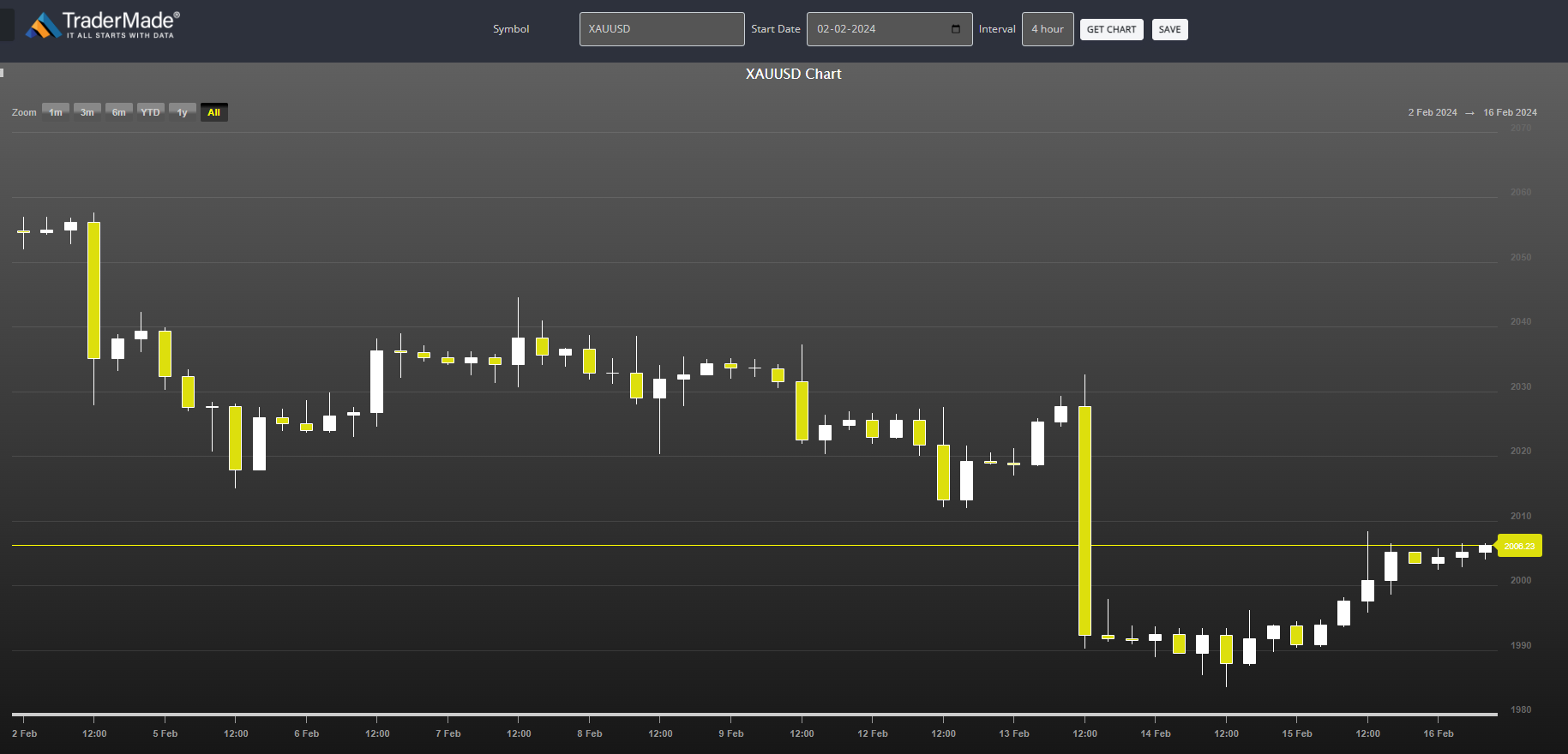Image resolution: width=1568 pixels, height=754 pixels.
Task: Click the 5 Feb x-axis label
Action: coord(165,733)
